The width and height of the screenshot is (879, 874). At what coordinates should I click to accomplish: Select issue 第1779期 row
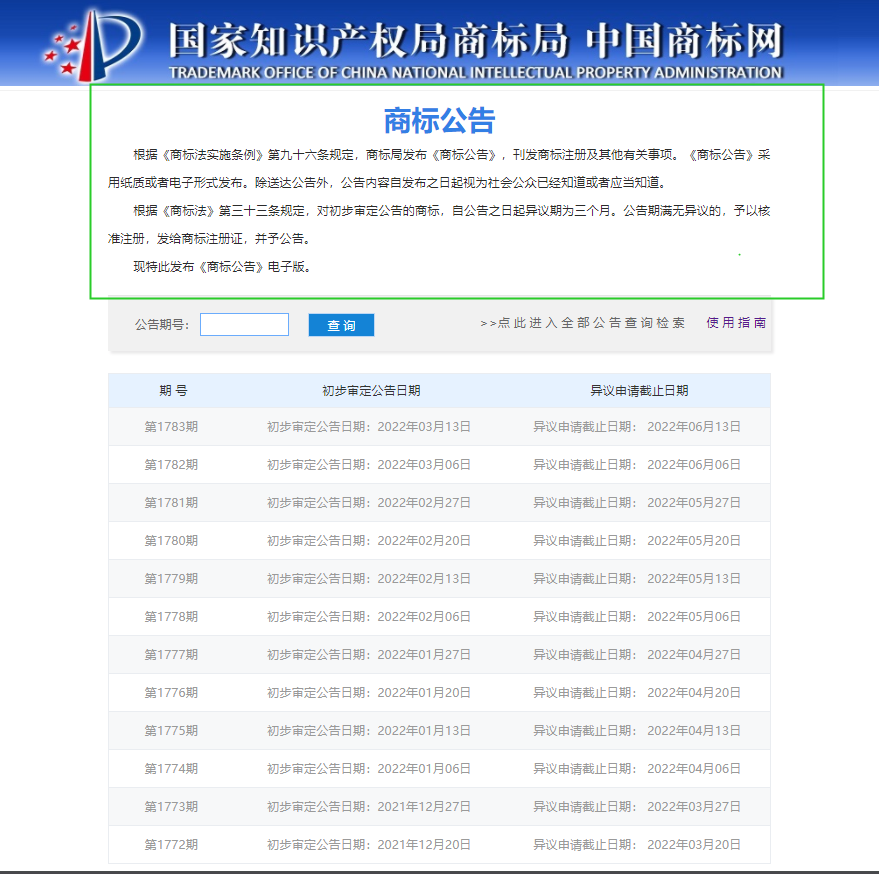click(171, 579)
